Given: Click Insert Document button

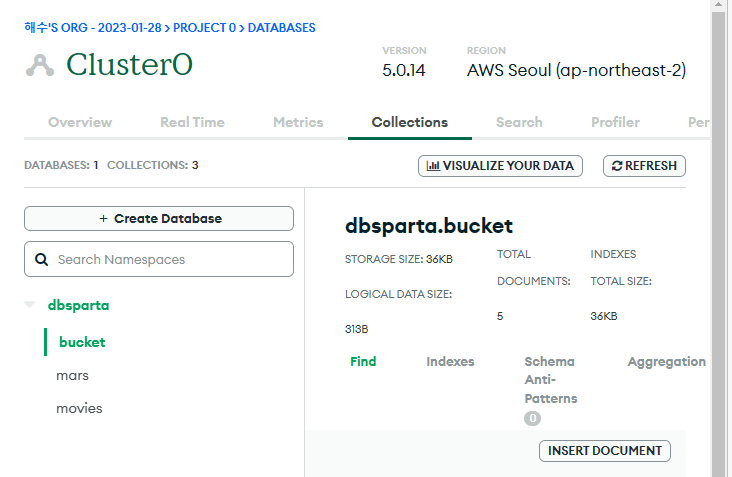Looking at the screenshot, I should tap(605, 451).
